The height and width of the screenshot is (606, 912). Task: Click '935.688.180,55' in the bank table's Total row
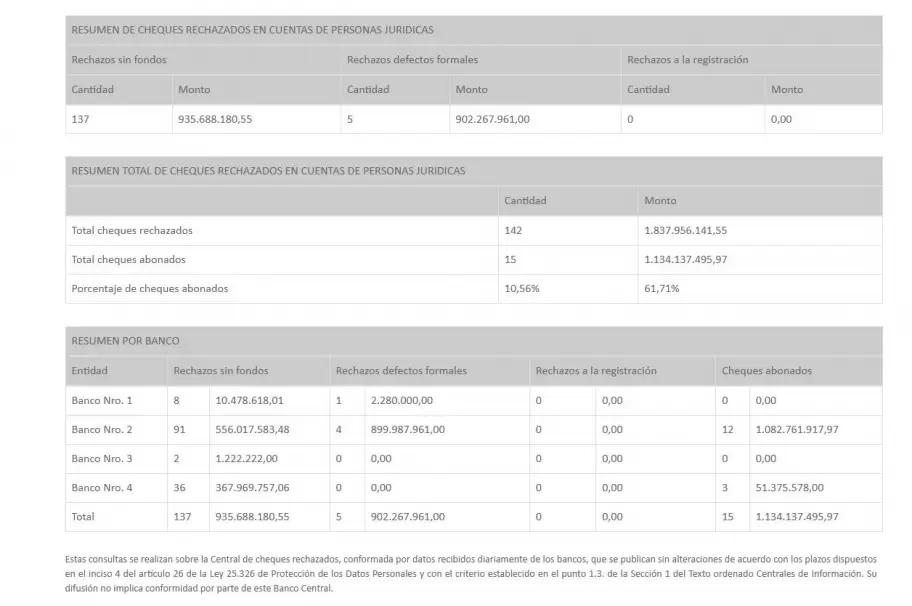(x=252, y=516)
